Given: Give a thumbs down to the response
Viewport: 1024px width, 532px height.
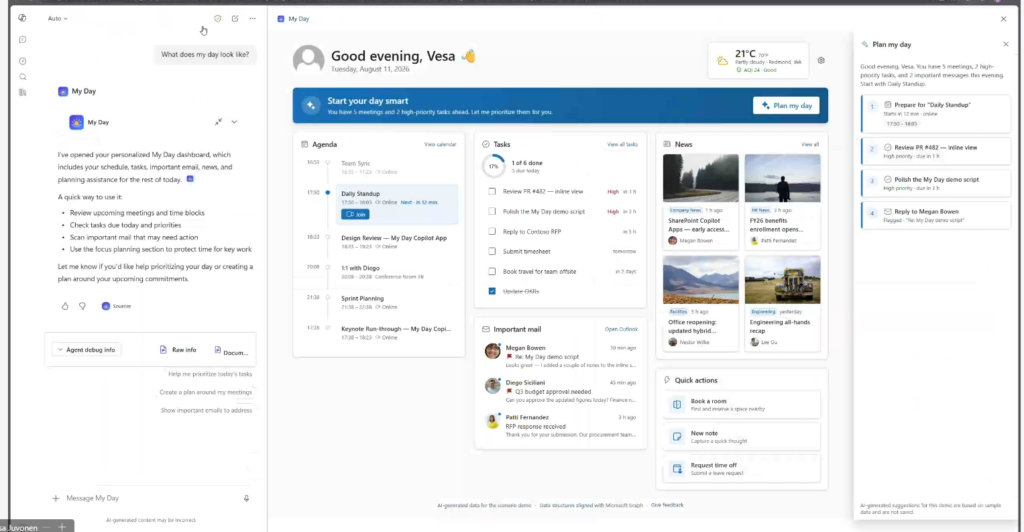Looking at the screenshot, I should click(82, 305).
